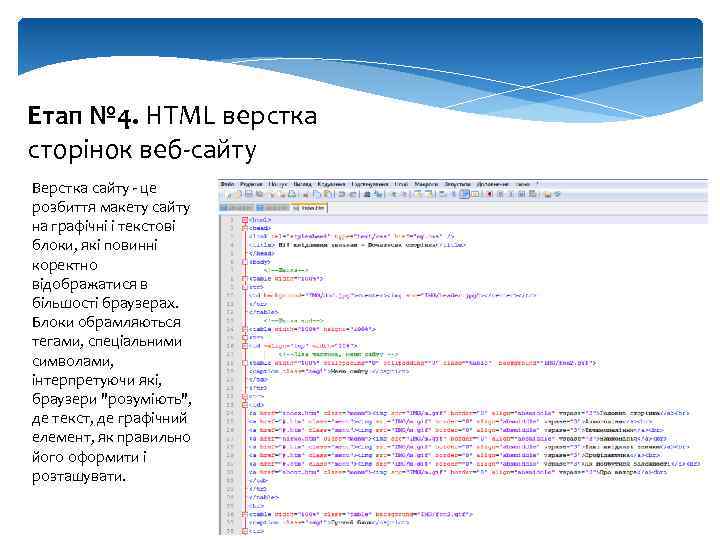Screen dimensions: 720x540
Task: Click the Save recorded macro icon
Action: point(532,195)
